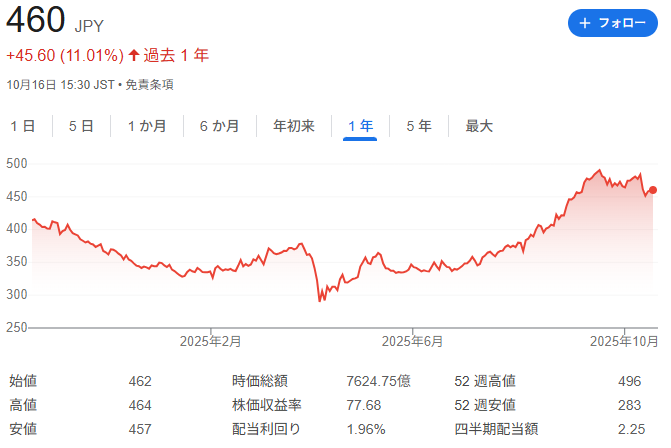
Task: Open the 免責条項 disclaimer link
Action: click(x=149, y=85)
